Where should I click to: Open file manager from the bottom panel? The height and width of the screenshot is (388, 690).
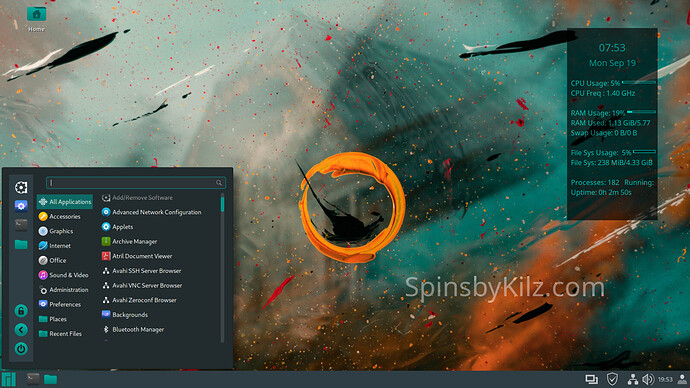tap(50, 379)
